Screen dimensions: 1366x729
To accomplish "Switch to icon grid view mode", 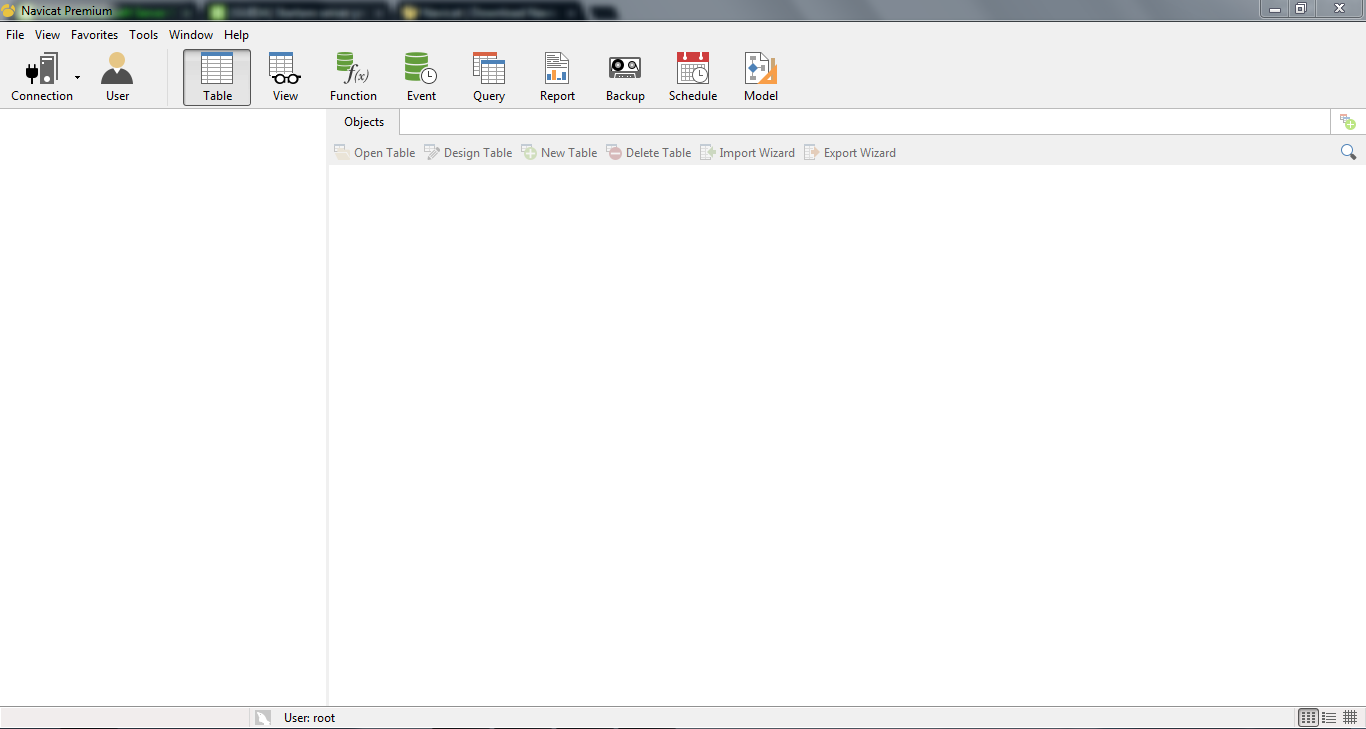I will pos(1308,718).
